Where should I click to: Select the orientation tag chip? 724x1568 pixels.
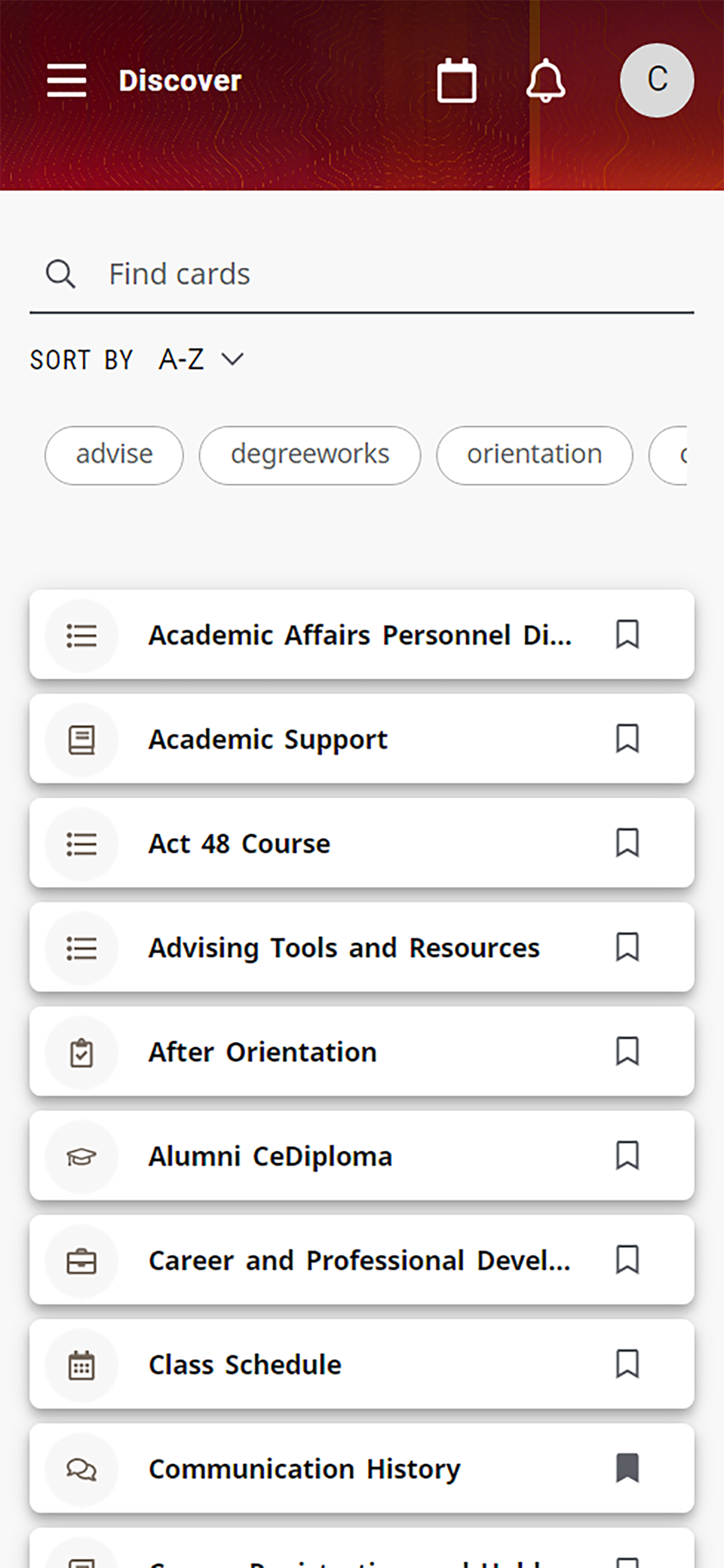[x=534, y=454]
